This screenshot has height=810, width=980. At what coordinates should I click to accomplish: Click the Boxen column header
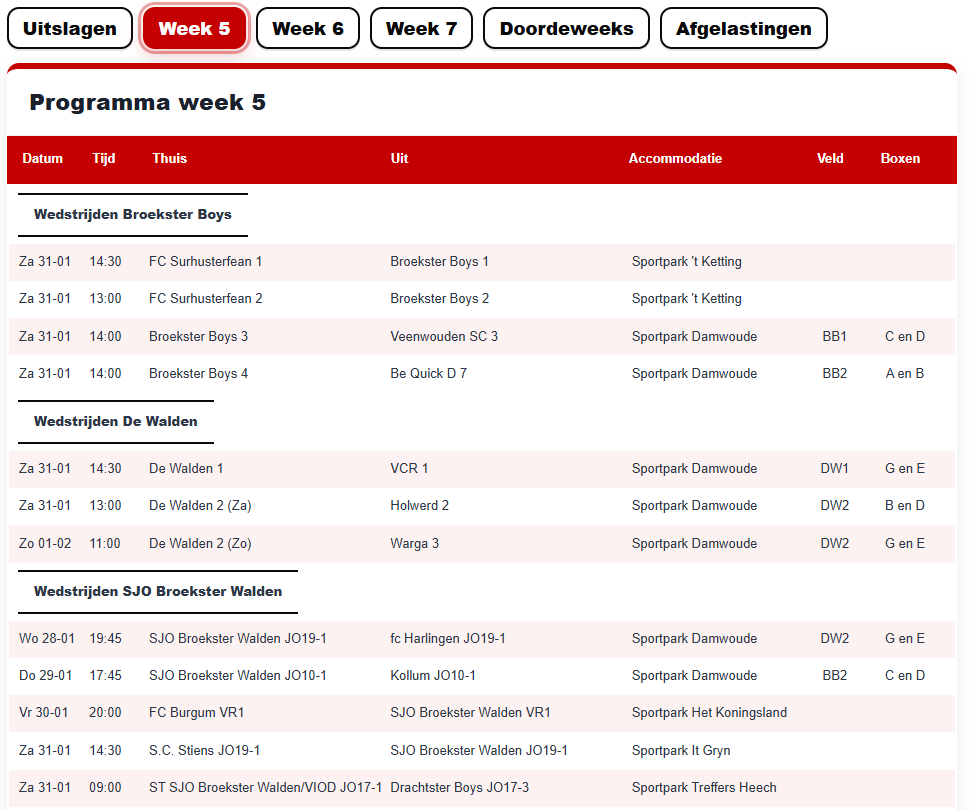click(x=900, y=158)
